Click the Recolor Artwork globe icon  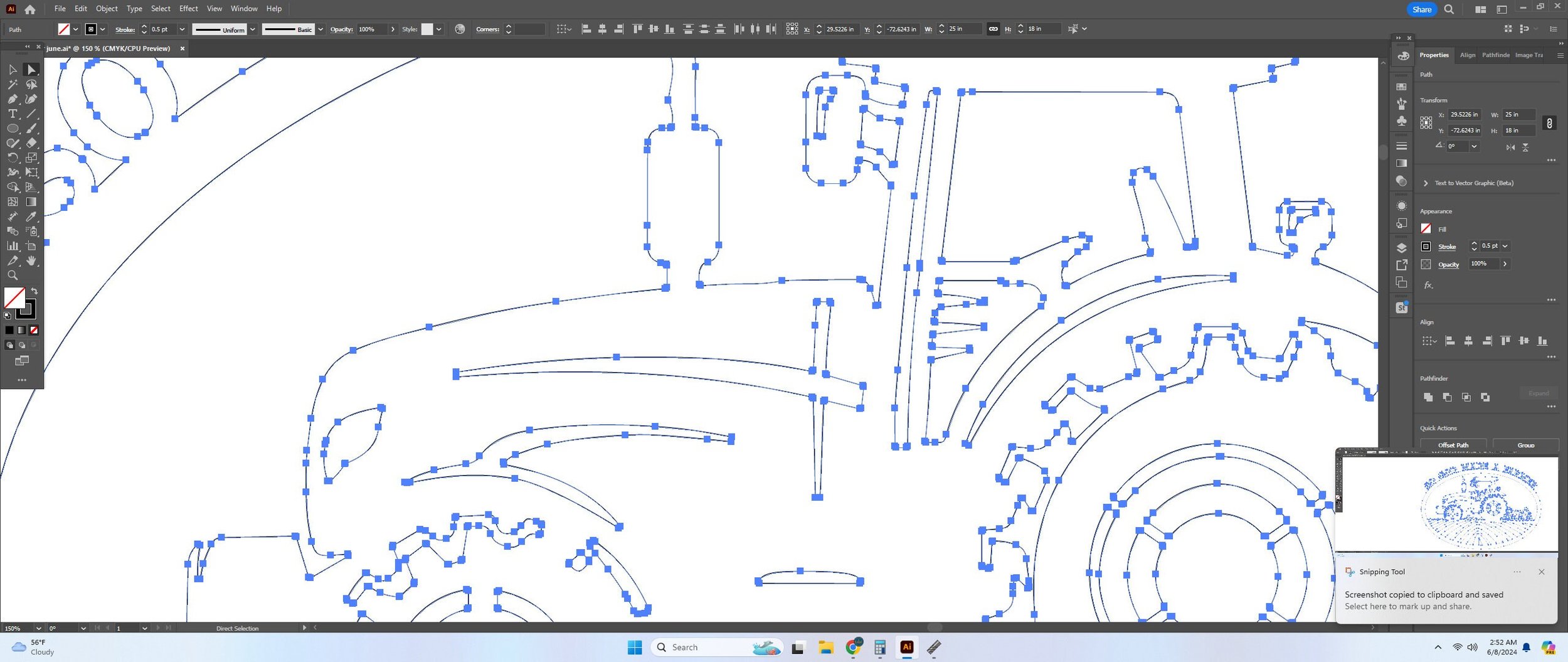pyautogui.click(x=460, y=29)
